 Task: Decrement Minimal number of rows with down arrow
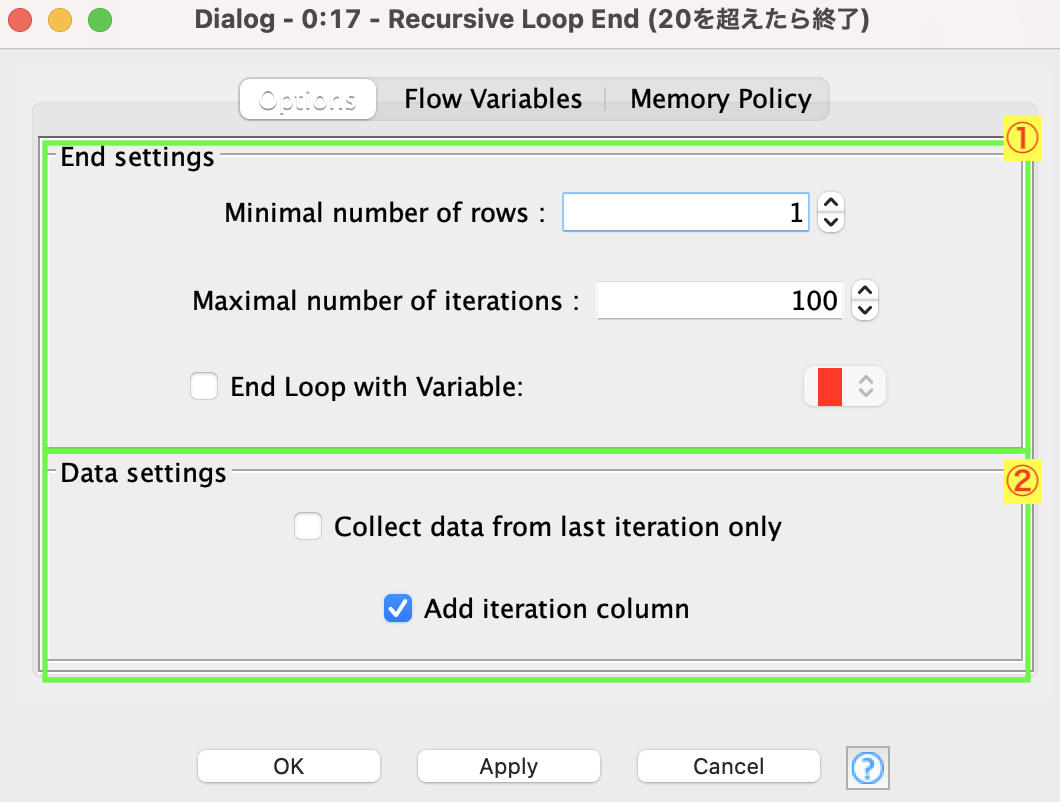[x=830, y=221]
